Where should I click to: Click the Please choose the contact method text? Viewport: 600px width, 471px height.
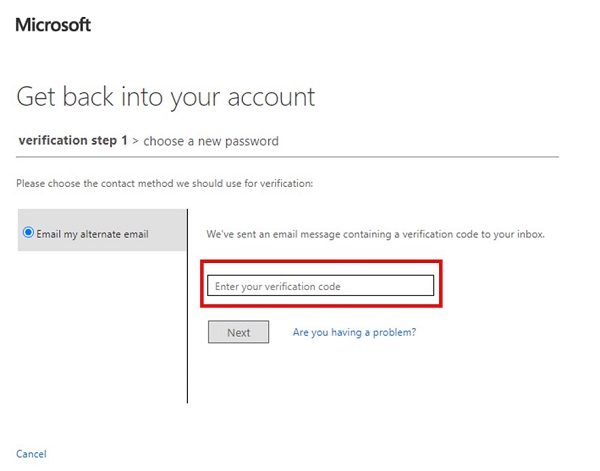[165, 184]
